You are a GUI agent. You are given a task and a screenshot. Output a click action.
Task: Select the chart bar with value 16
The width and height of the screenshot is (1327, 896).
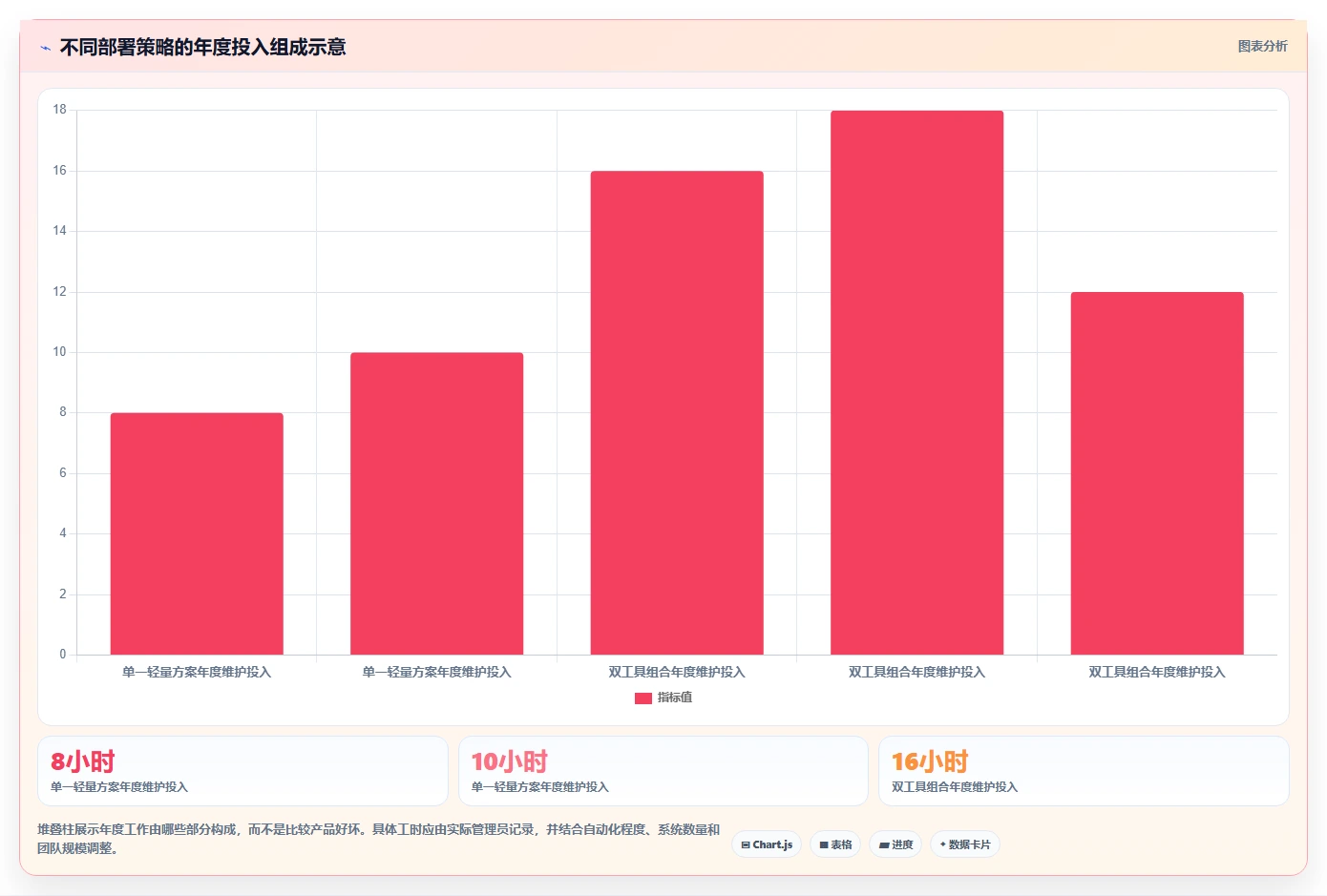(677, 413)
